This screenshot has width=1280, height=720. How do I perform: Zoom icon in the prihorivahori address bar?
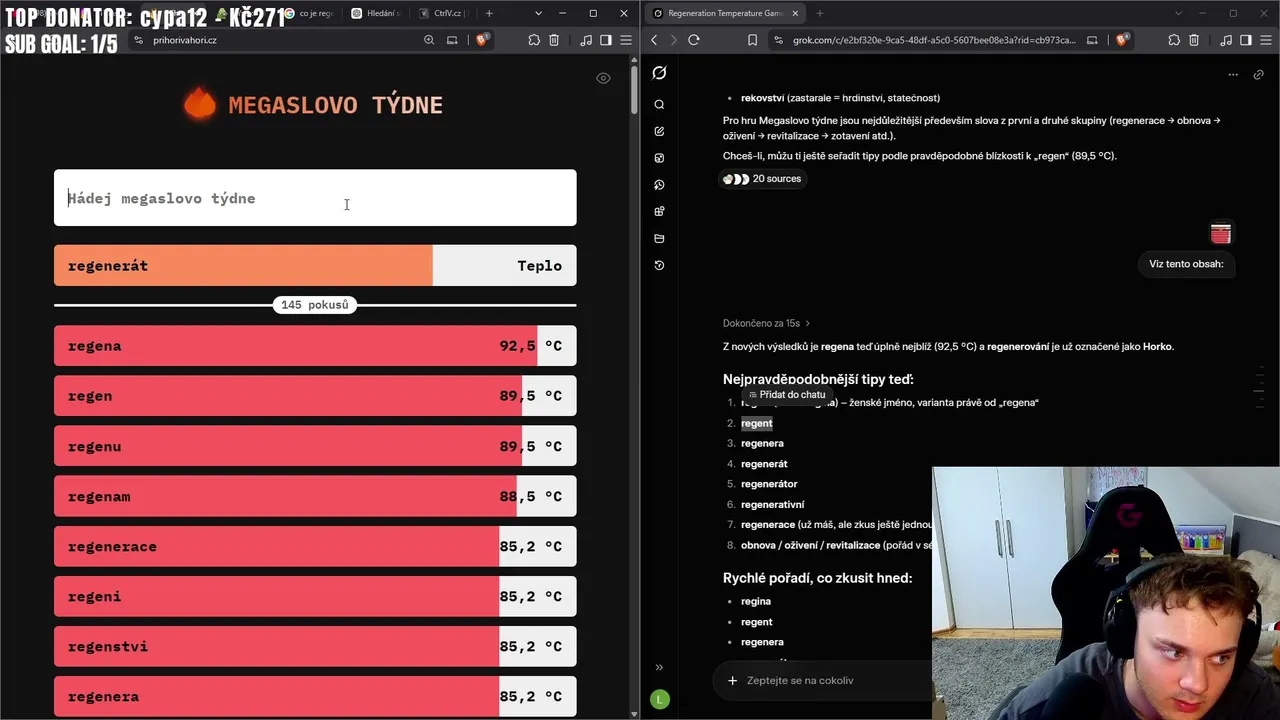[429, 40]
